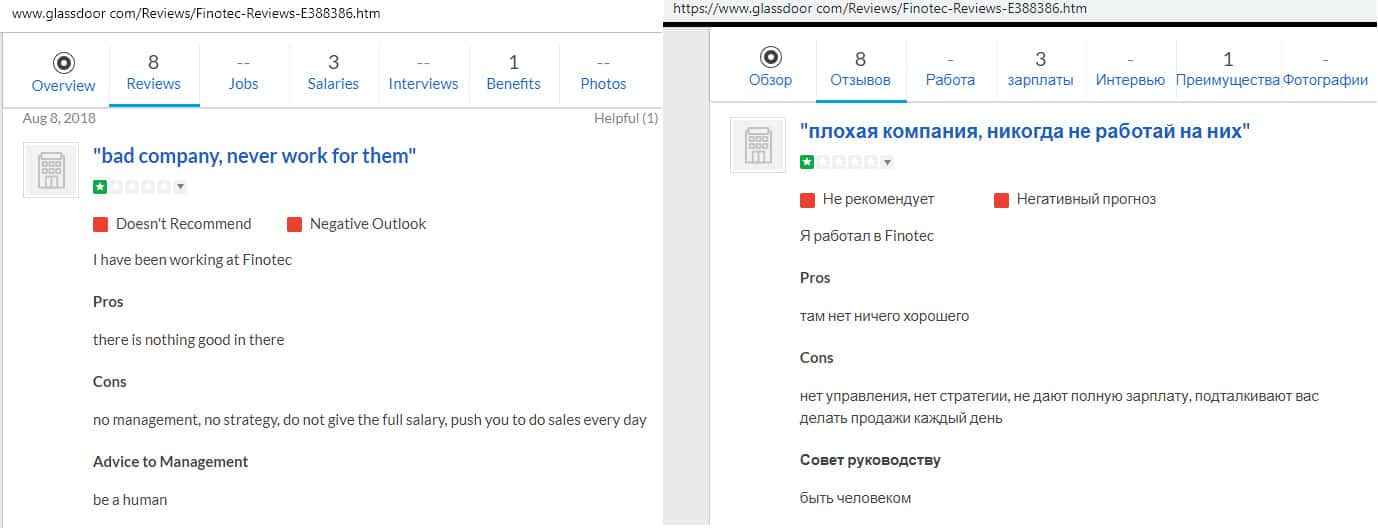This screenshot has height=529, width=1378.
Task: Click the Обзор target icon
Action: click(x=771, y=57)
